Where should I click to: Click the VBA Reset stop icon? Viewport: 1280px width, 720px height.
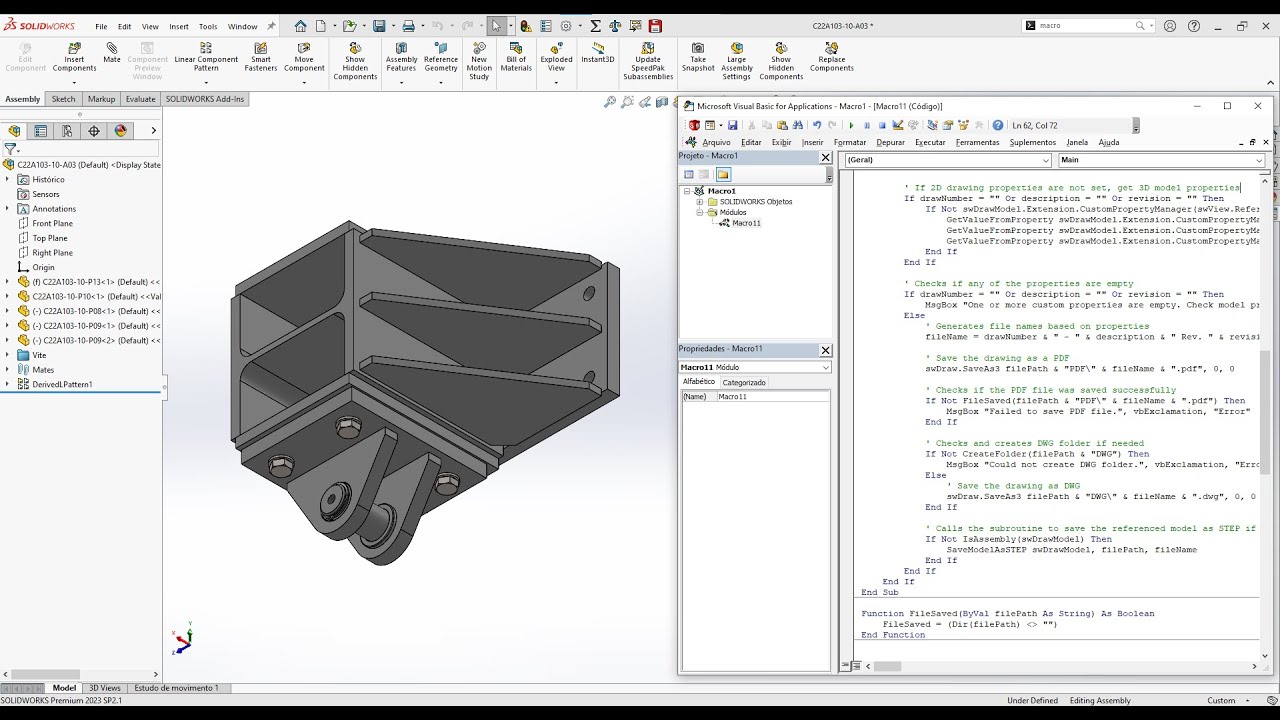[x=882, y=125]
